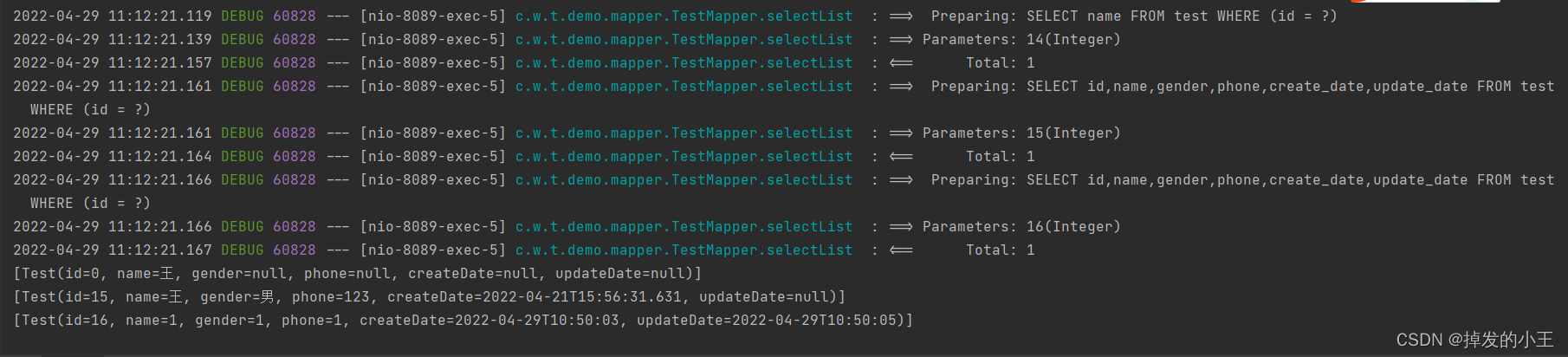Viewport: 1568px width, 357px height.
Task: Click the TestMapper.selectList link on the 11:12:21.119 line
Action: 684,16
